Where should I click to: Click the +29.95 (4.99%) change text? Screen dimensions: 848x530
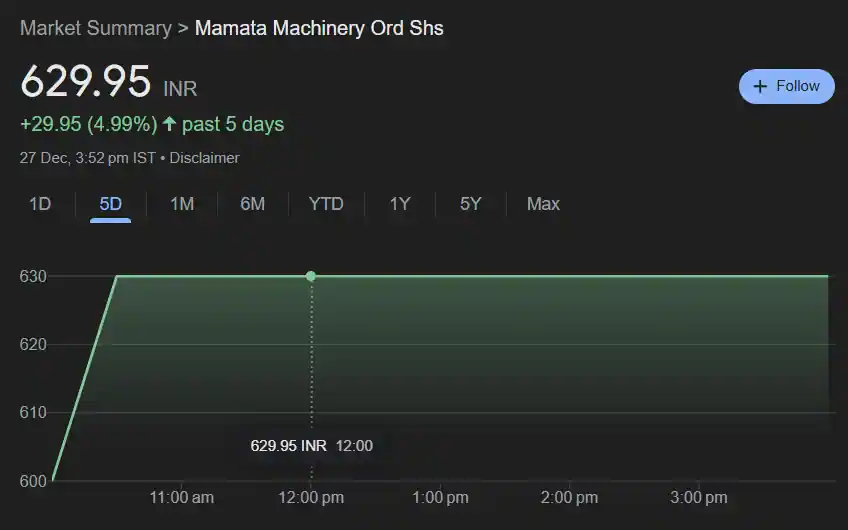89,124
